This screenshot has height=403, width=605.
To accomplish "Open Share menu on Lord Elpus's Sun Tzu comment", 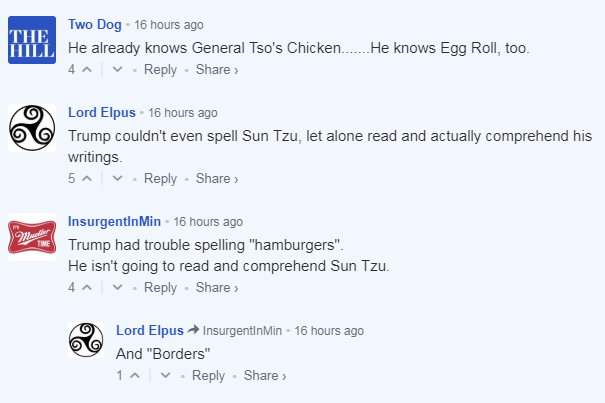I will point(217,179).
